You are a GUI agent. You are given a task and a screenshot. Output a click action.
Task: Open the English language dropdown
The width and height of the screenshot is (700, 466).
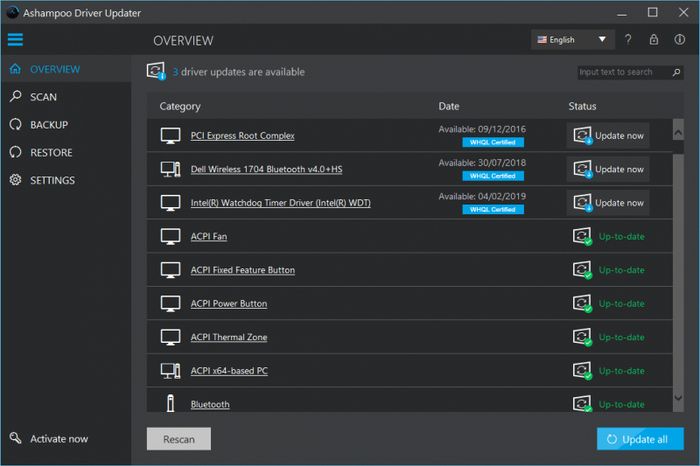[573, 40]
